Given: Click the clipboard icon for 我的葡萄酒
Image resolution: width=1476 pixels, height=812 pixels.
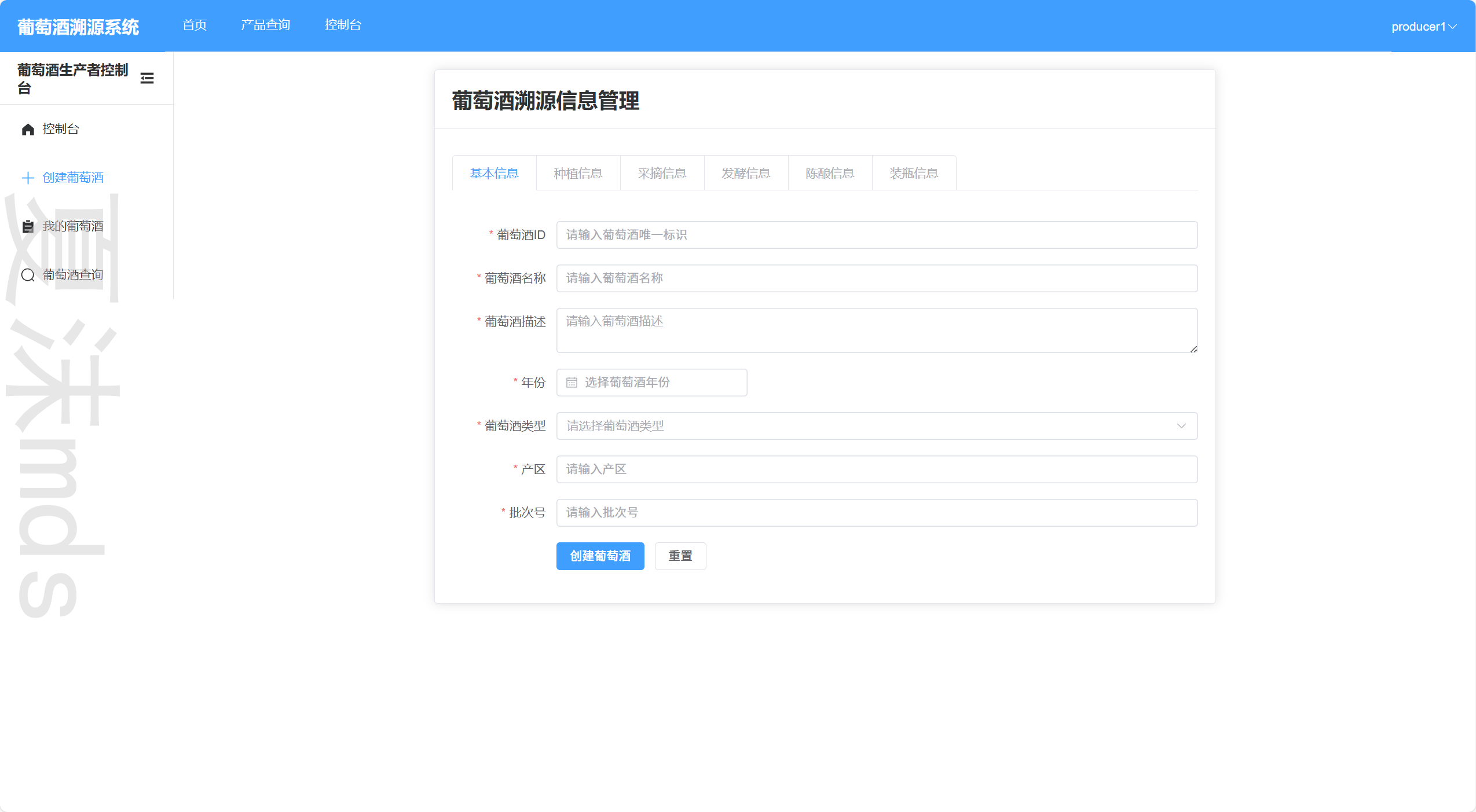Looking at the screenshot, I should coord(28,226).
